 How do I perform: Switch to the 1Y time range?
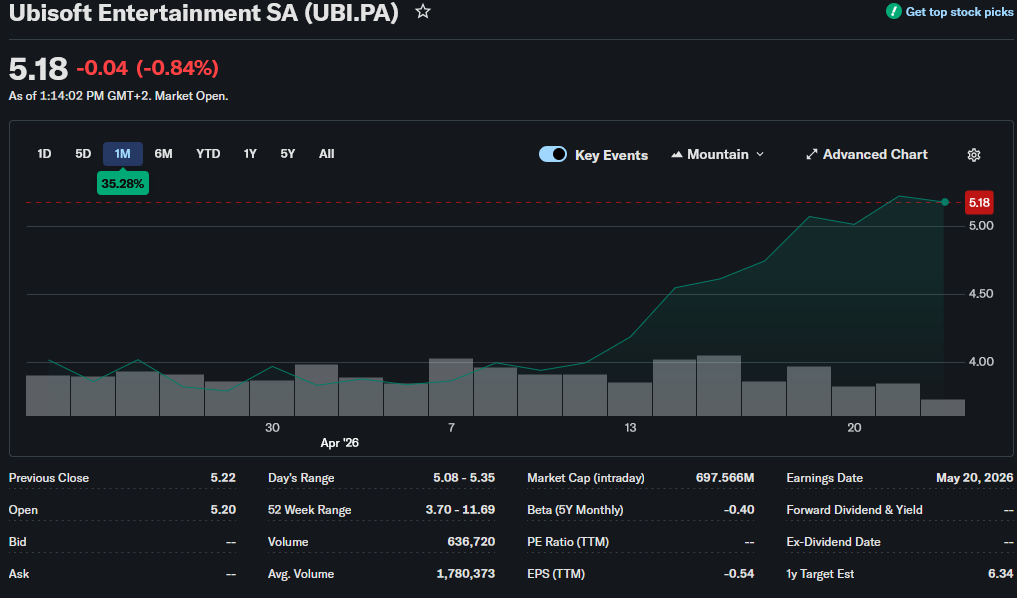(250, 154)
